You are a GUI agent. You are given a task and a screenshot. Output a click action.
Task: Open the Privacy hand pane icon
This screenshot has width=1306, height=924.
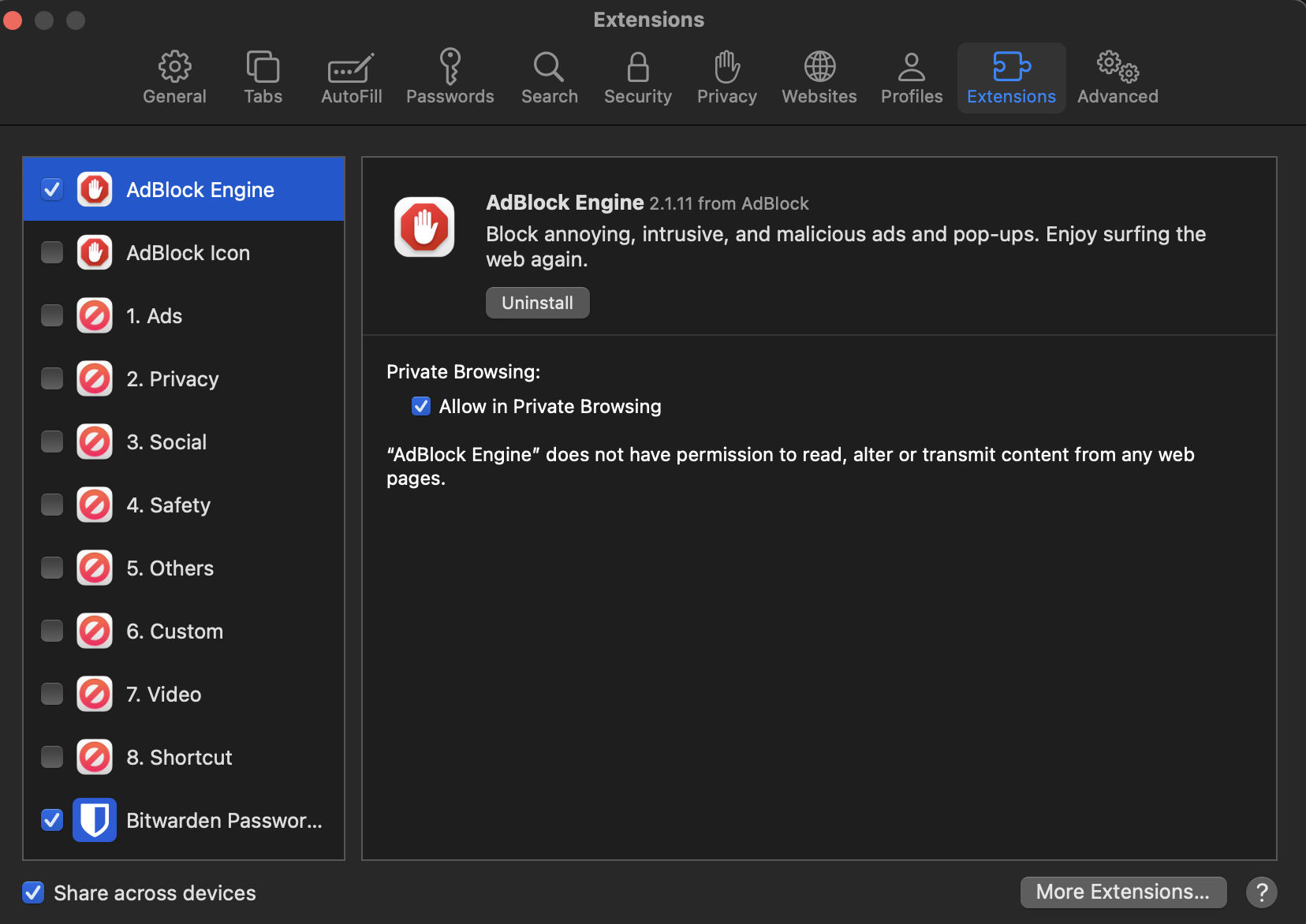click(x=726, y=67)
